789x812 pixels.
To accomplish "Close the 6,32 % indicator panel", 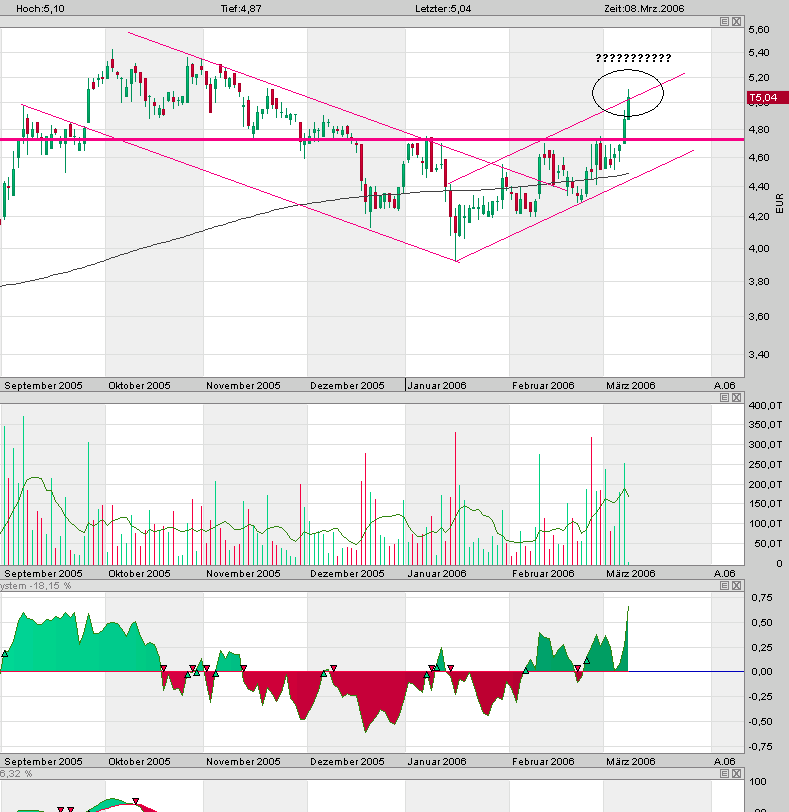I will [737, 773].
